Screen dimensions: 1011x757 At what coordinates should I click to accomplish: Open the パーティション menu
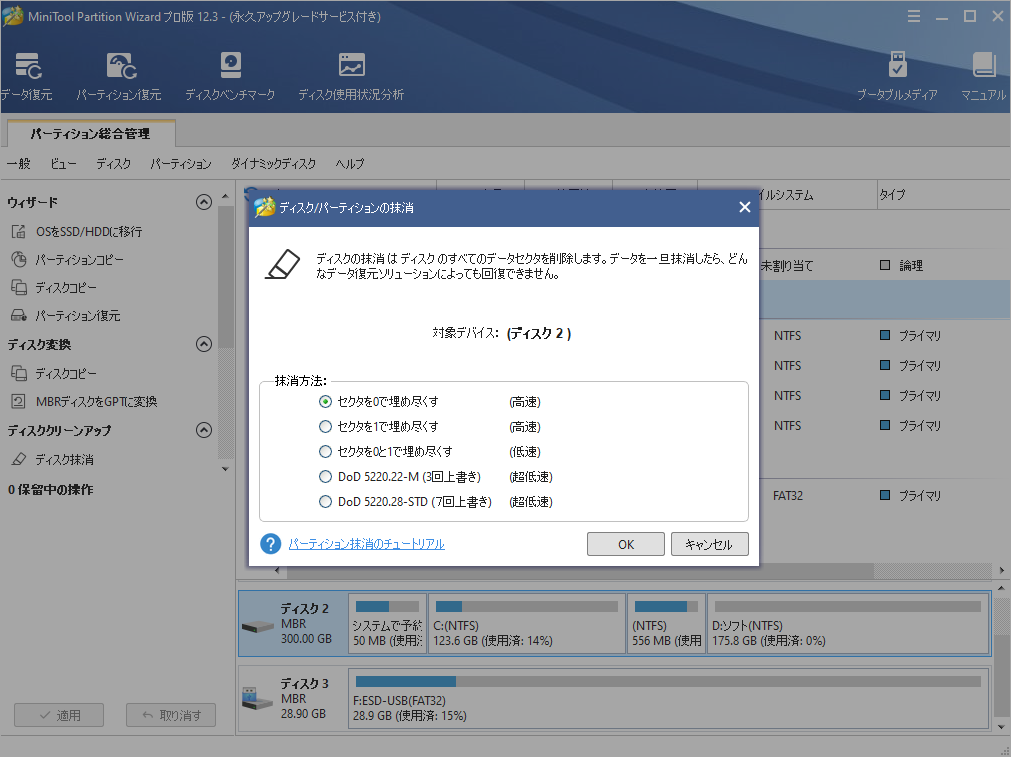click(181, 164)
